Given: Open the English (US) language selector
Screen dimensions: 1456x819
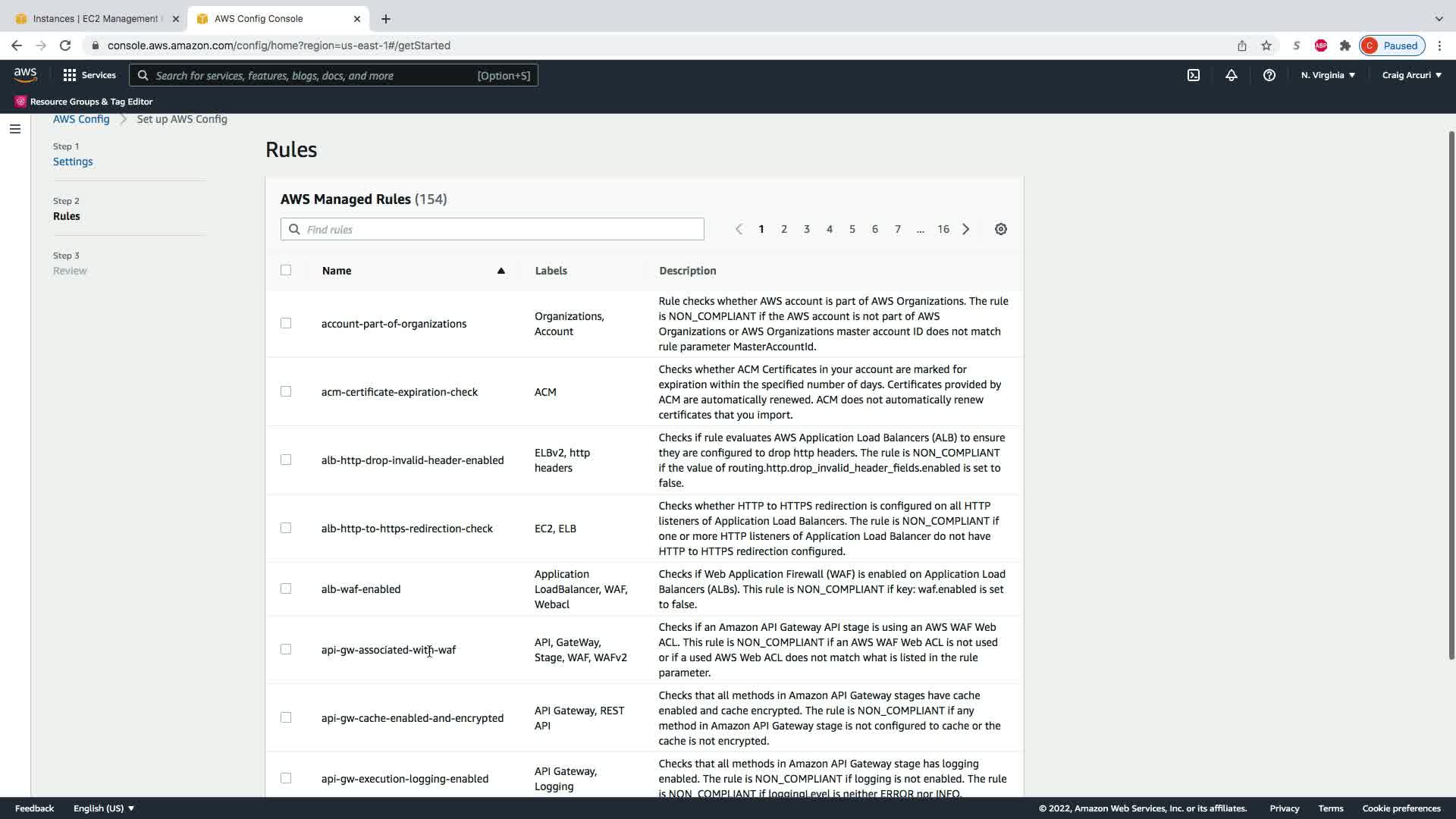Looking at the screenshot, I should point(104,808).
